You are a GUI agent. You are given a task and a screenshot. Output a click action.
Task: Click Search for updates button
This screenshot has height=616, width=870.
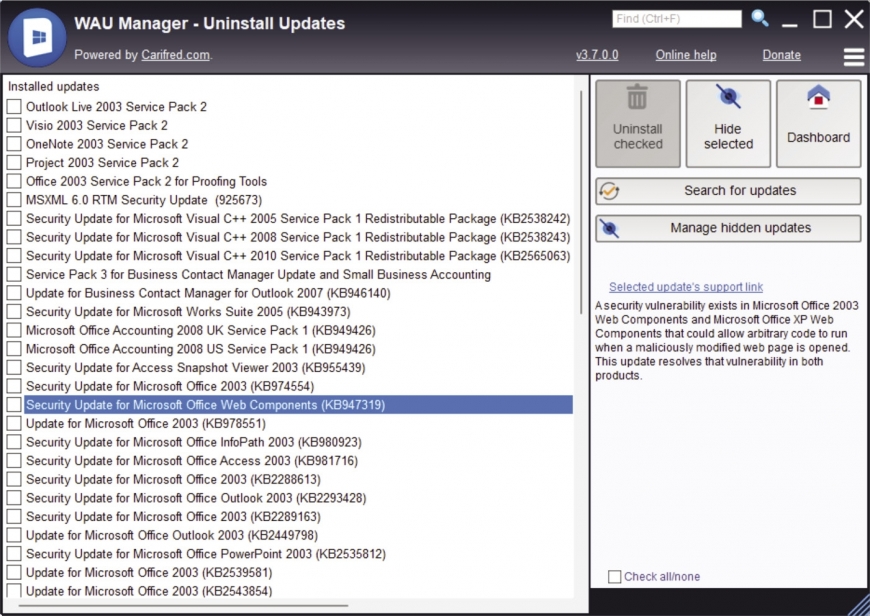728,191
